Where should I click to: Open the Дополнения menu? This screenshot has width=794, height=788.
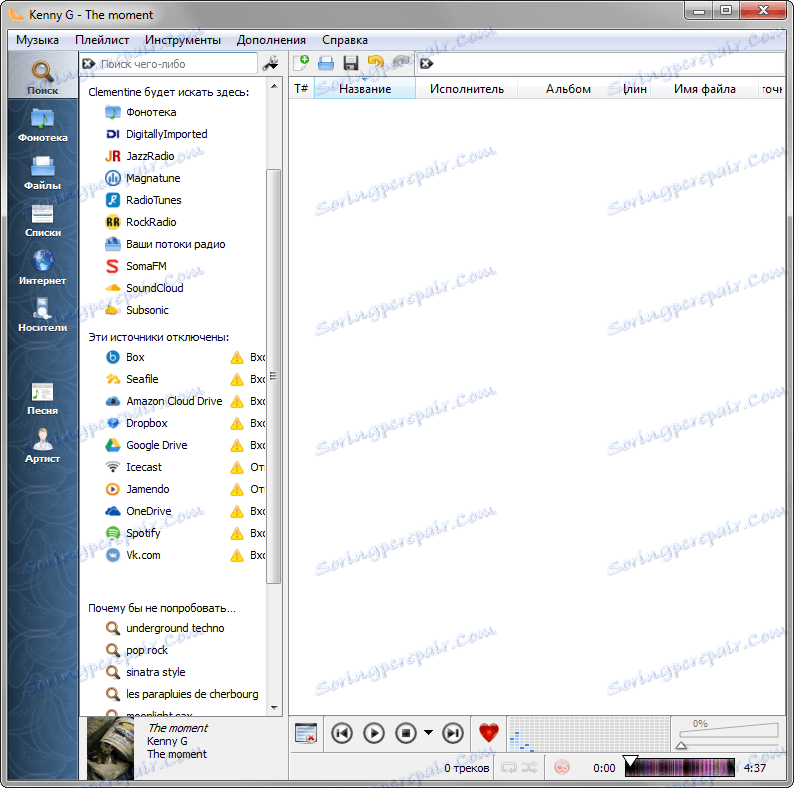(x=271, y=40)
